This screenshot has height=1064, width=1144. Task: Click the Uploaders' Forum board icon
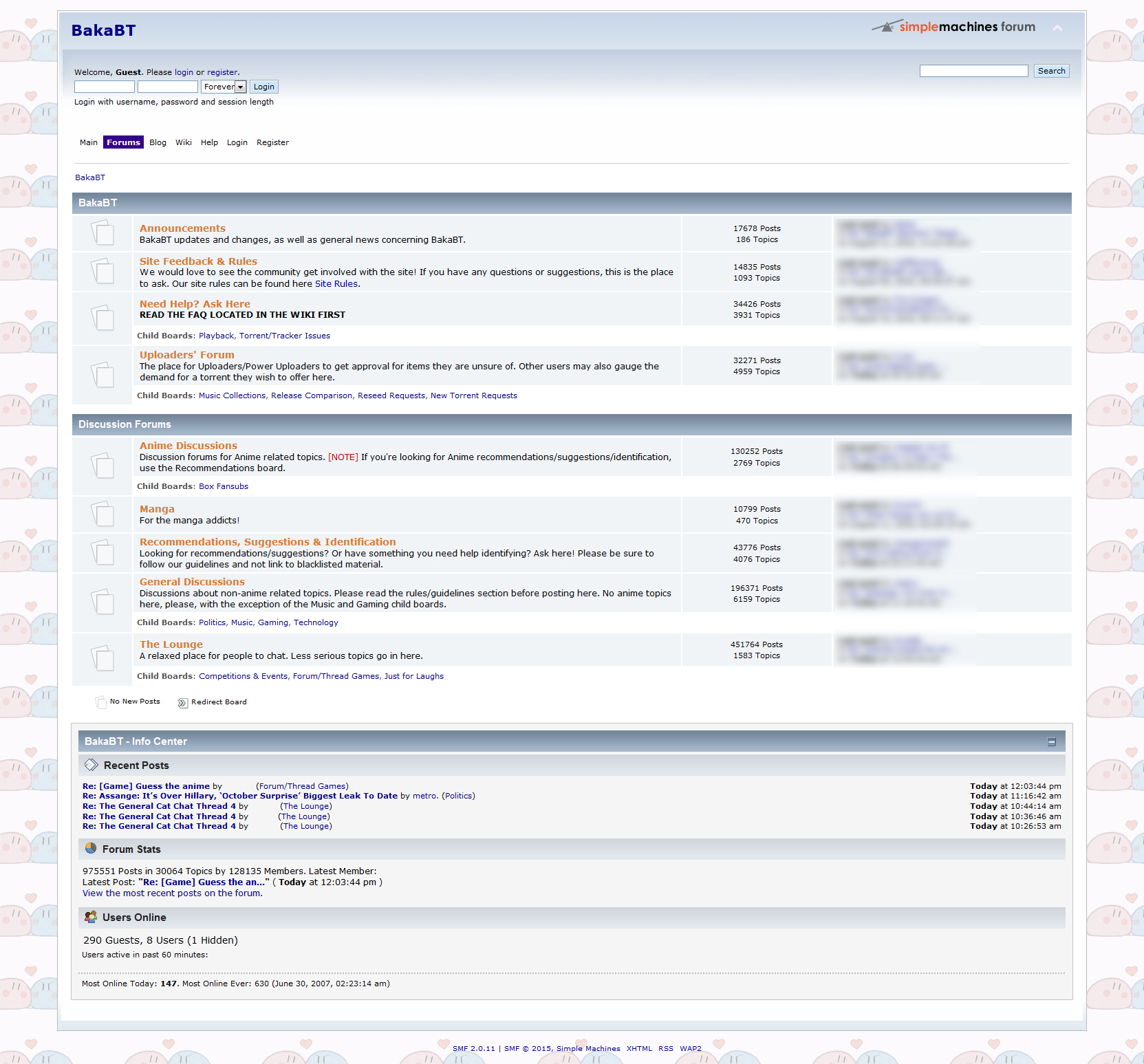point(102,375)
